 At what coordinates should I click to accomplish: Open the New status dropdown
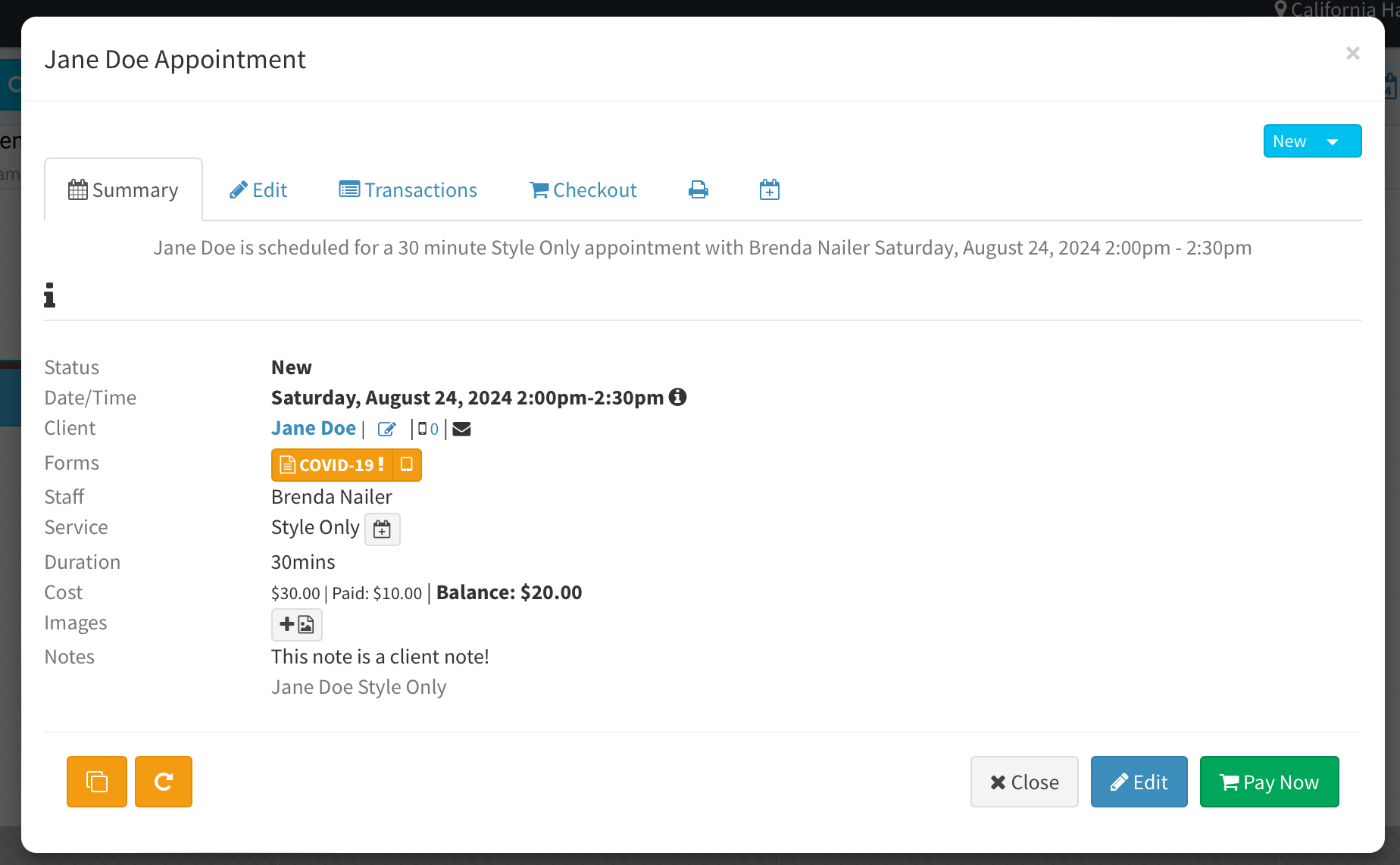(x=1312, y=141)
